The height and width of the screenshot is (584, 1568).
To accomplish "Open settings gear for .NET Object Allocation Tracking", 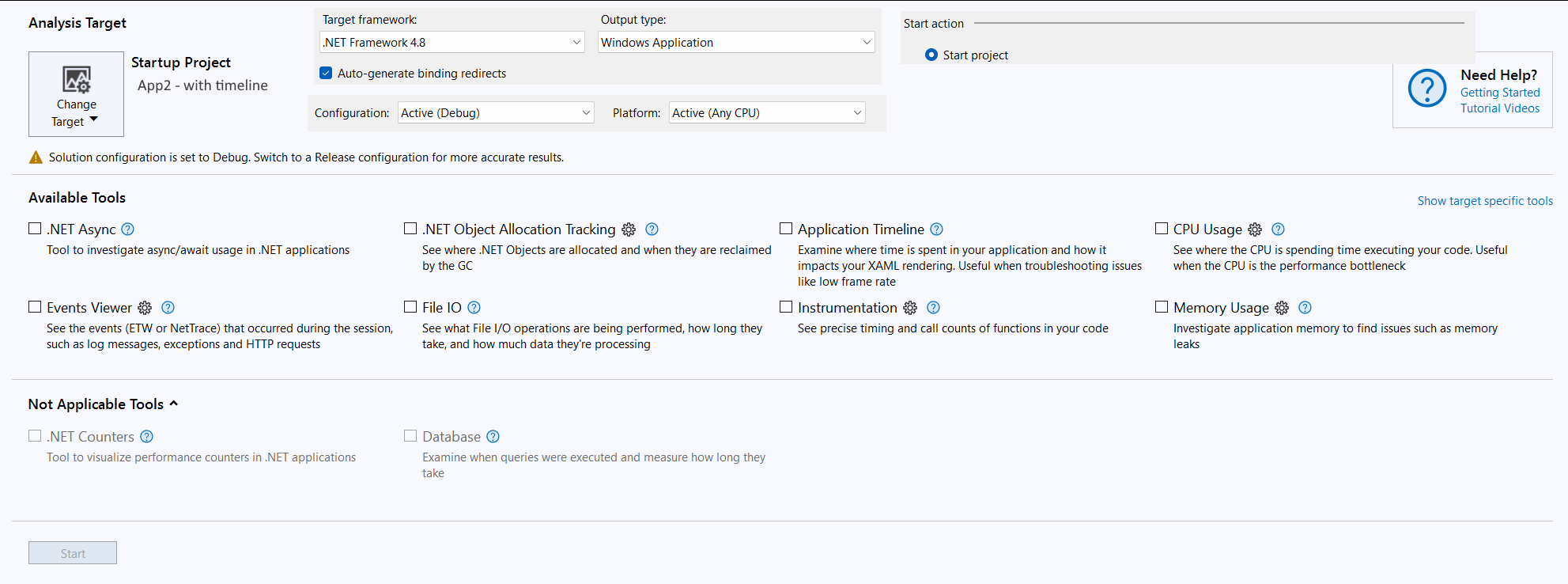I will tap(629, 229).
